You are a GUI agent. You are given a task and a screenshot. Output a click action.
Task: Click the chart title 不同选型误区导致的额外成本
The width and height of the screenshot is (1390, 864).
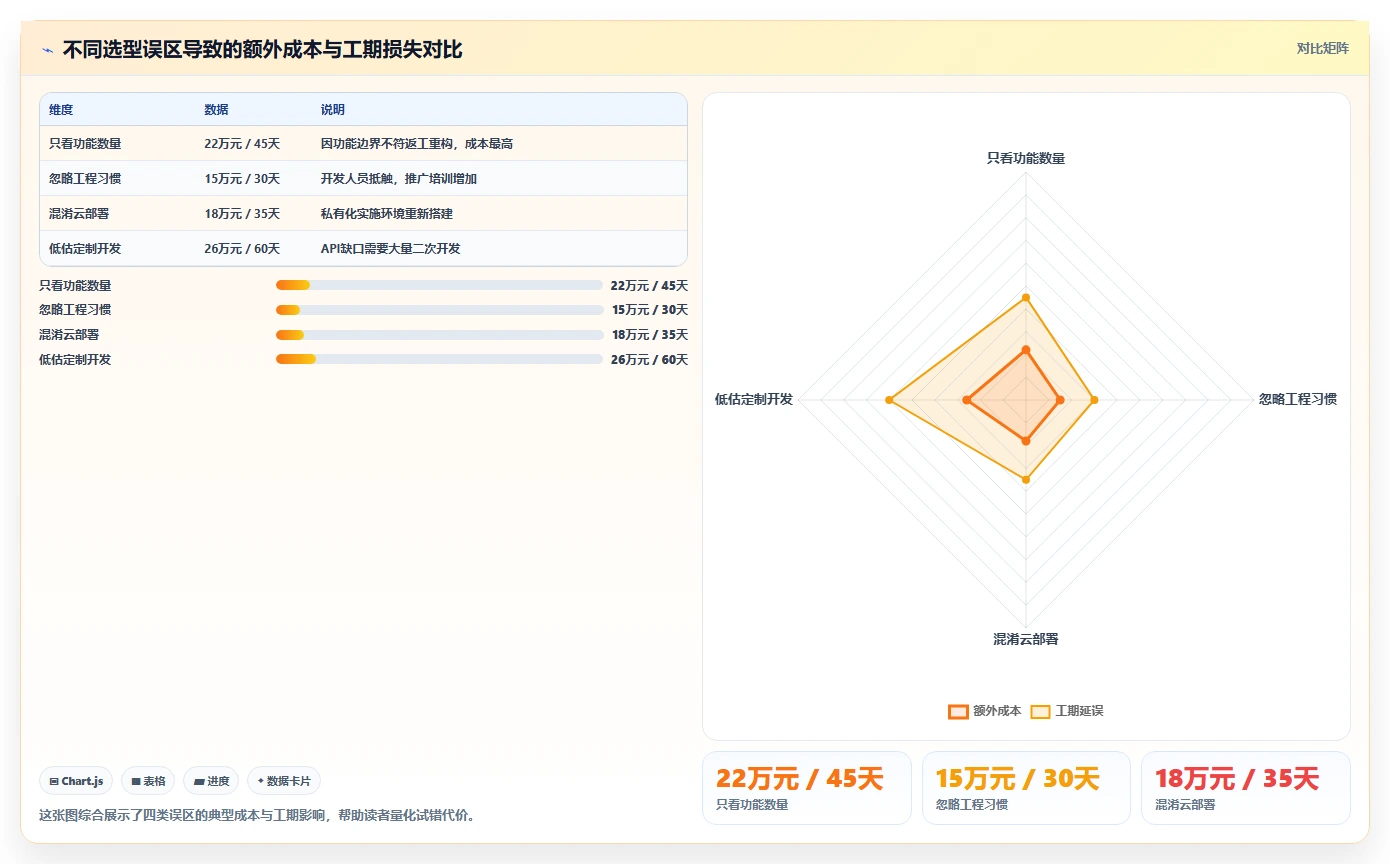[262, 49]
